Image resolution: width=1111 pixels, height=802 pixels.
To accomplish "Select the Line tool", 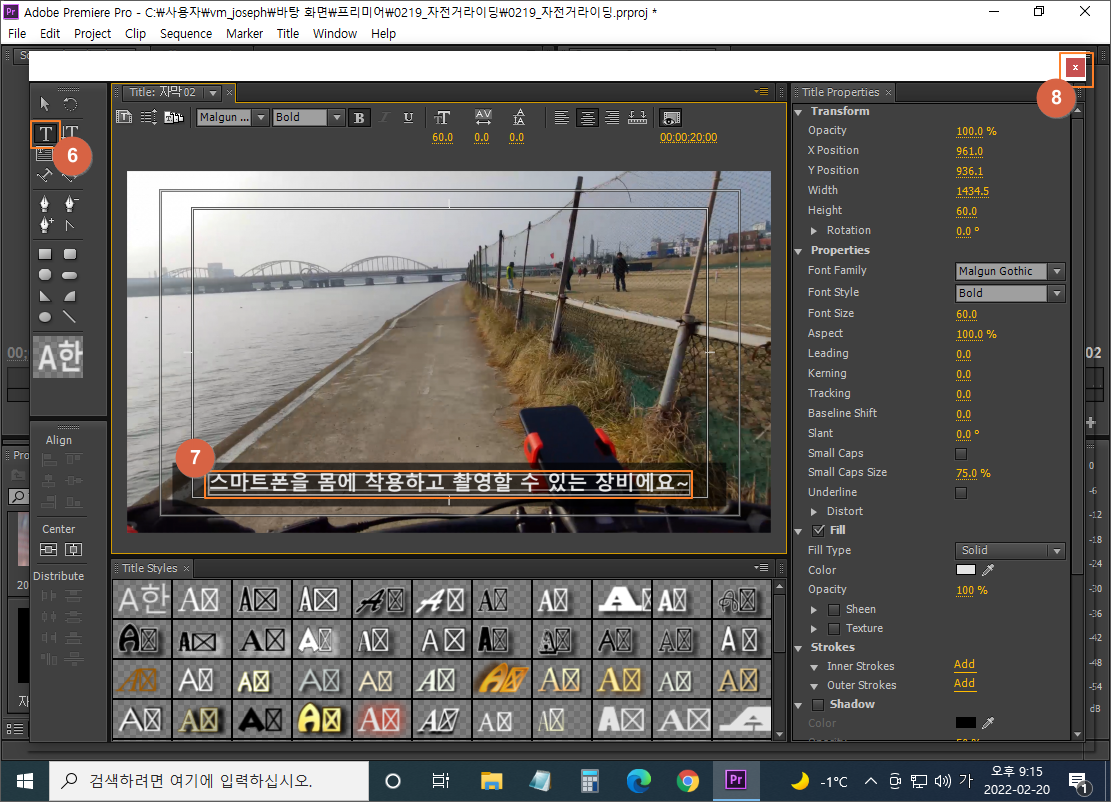I will (x=70, y=317).
